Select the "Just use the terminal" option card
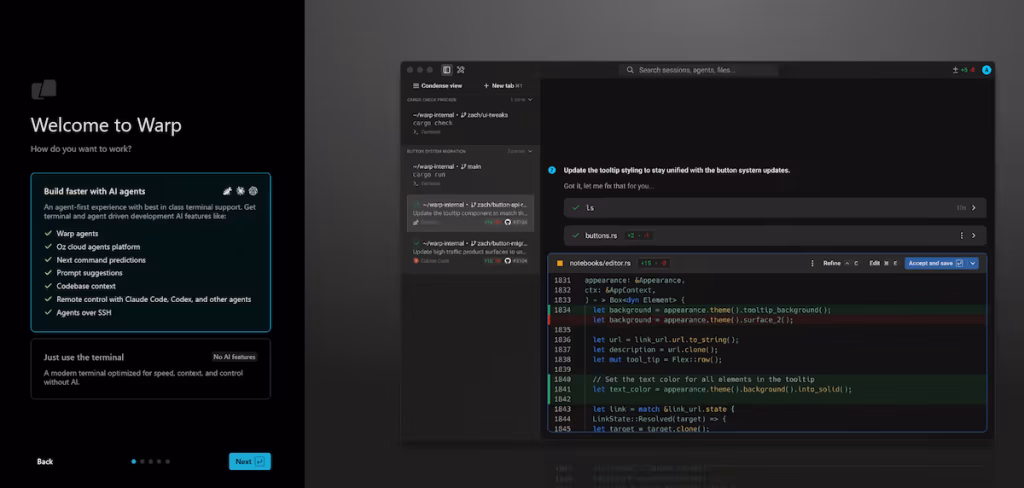Viewport: 1024px width, 488px height. coord(151,368)
